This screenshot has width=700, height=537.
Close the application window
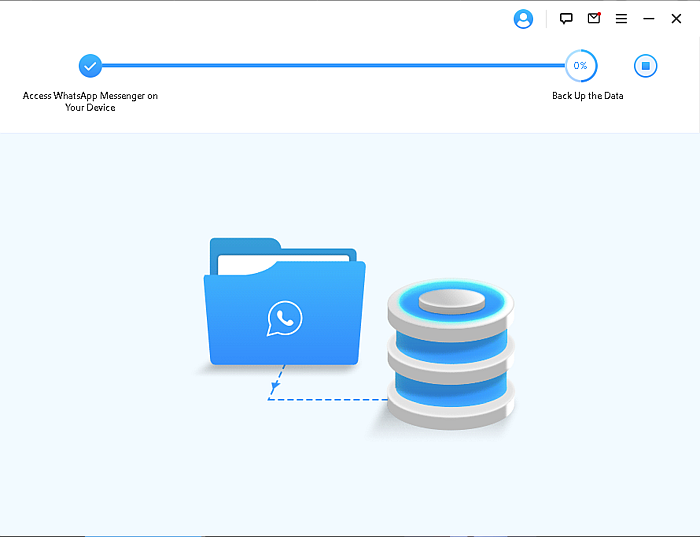coord(676,19)
